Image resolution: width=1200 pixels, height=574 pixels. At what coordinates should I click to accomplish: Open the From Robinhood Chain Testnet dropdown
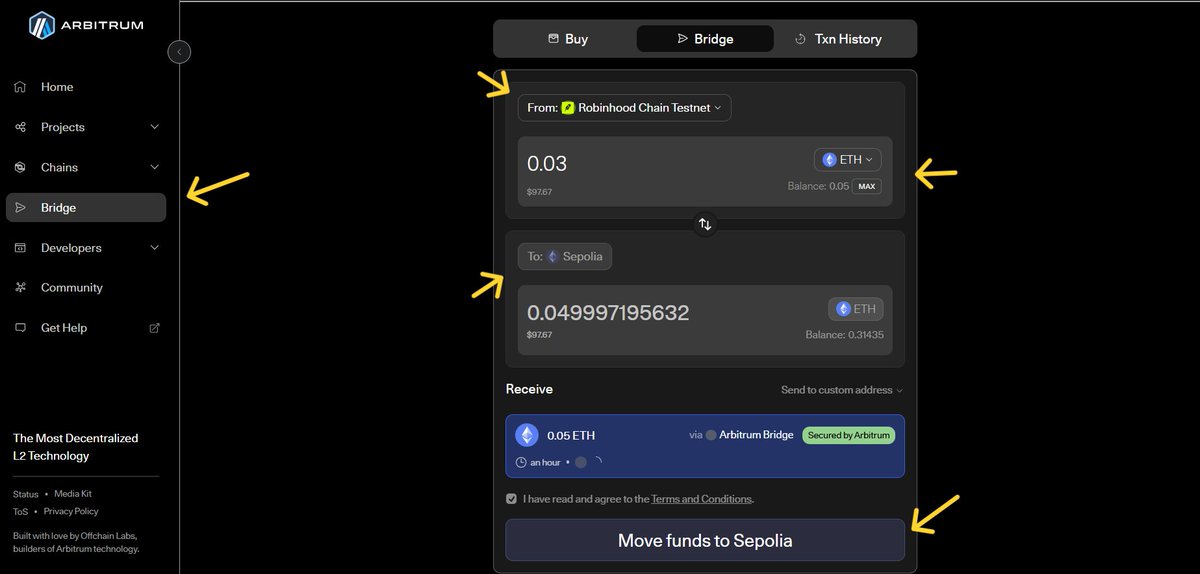coord(625,107)
